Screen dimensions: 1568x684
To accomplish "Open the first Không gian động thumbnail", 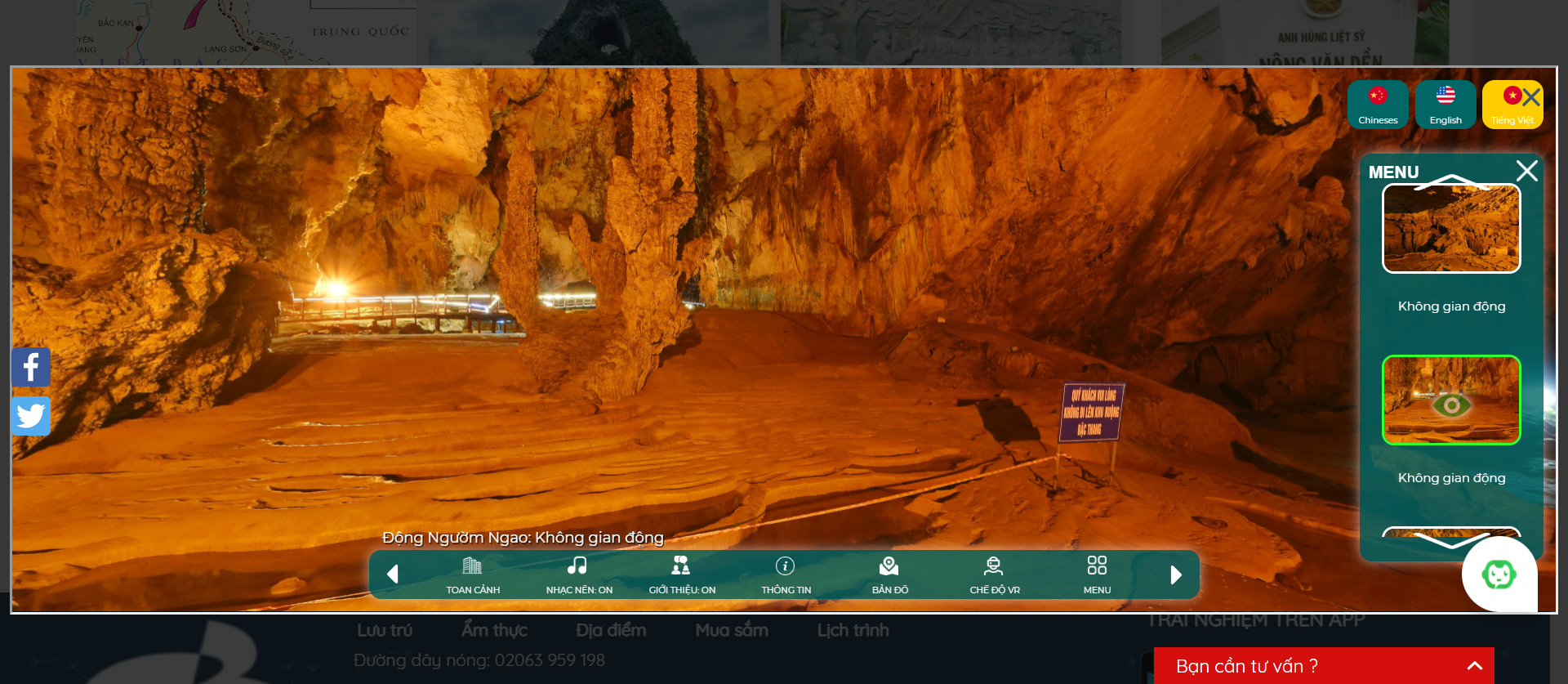I will click(x=1451, y=229).
